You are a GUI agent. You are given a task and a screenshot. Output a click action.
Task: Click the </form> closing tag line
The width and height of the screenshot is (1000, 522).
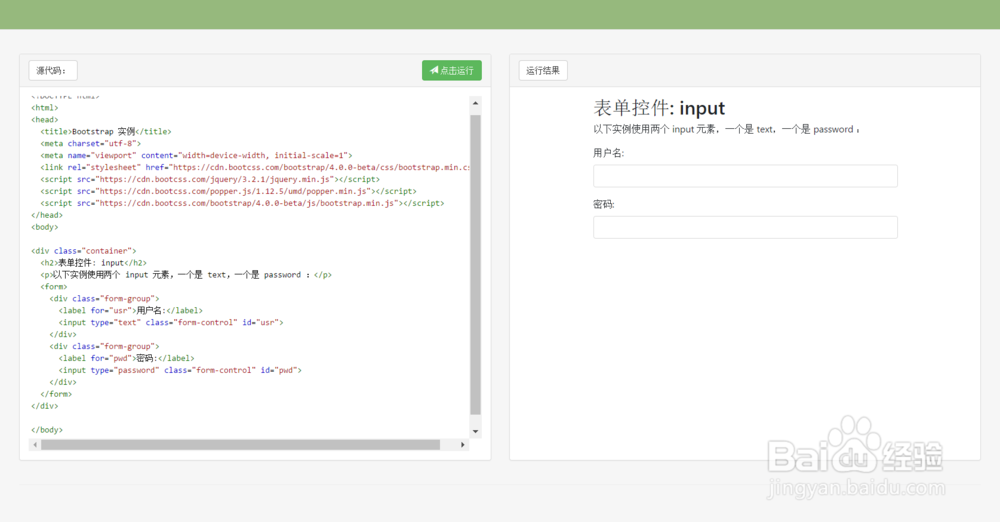[x=56, y=394]
